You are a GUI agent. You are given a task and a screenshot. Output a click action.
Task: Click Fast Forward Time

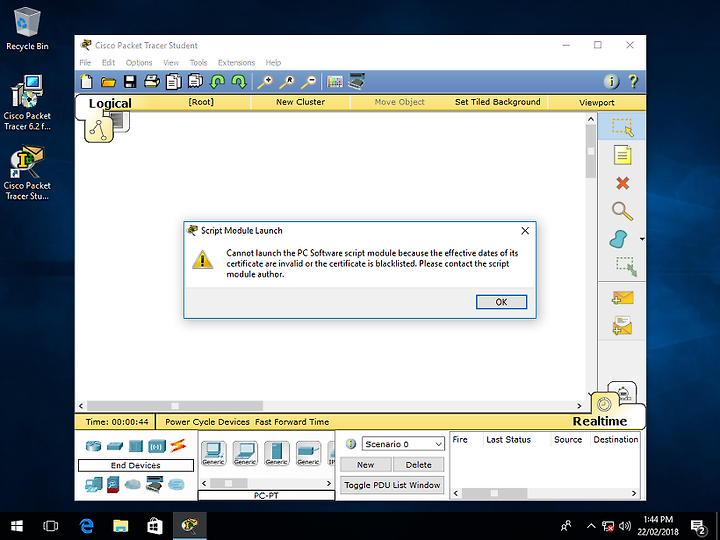[x=292, y=422]
